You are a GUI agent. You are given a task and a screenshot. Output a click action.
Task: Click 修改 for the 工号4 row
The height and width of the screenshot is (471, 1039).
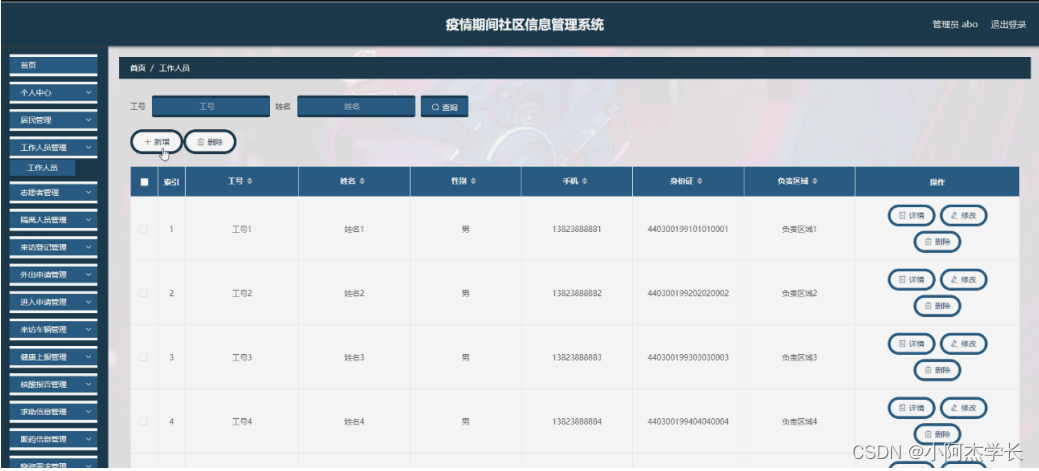pos(963,408)
